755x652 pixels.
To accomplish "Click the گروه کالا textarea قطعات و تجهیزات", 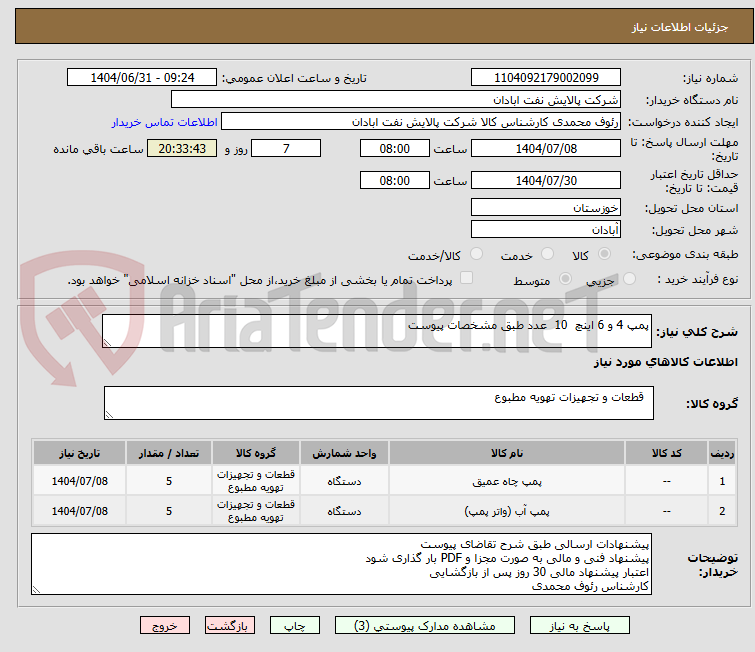I will (x=378, y=403).
